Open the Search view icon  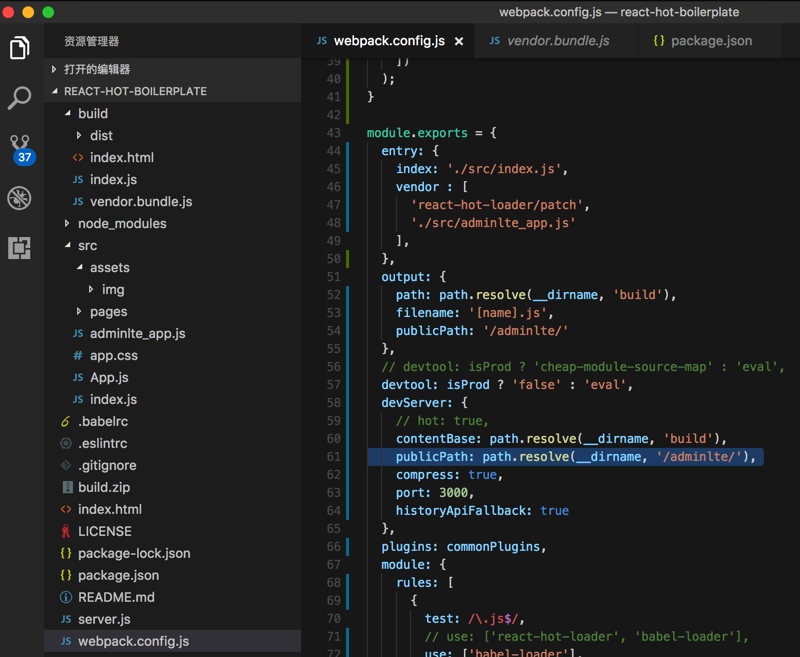point(19,97)
